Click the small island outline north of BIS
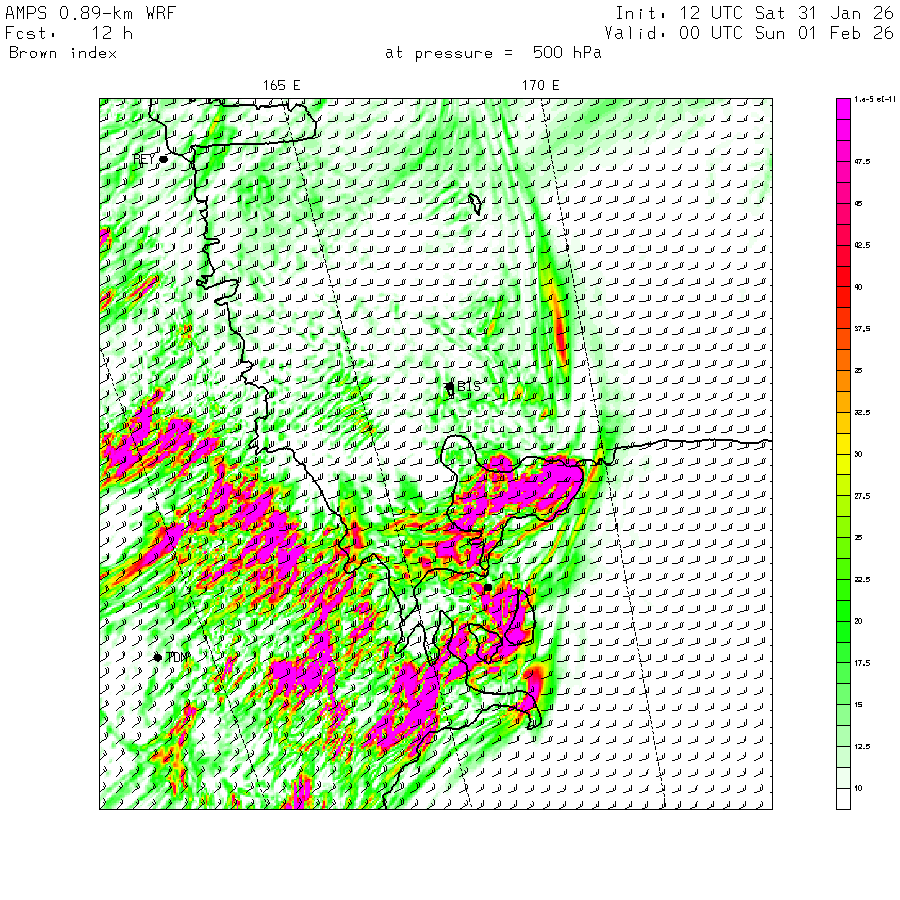This screenshot has height=900, width=900. coord(475,204)
